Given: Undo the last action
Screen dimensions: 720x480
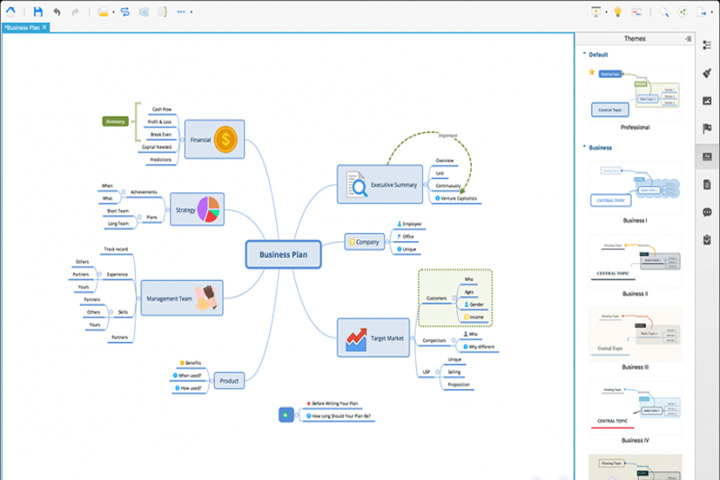Looking at the screenshot, I should (x=57, y=11).
